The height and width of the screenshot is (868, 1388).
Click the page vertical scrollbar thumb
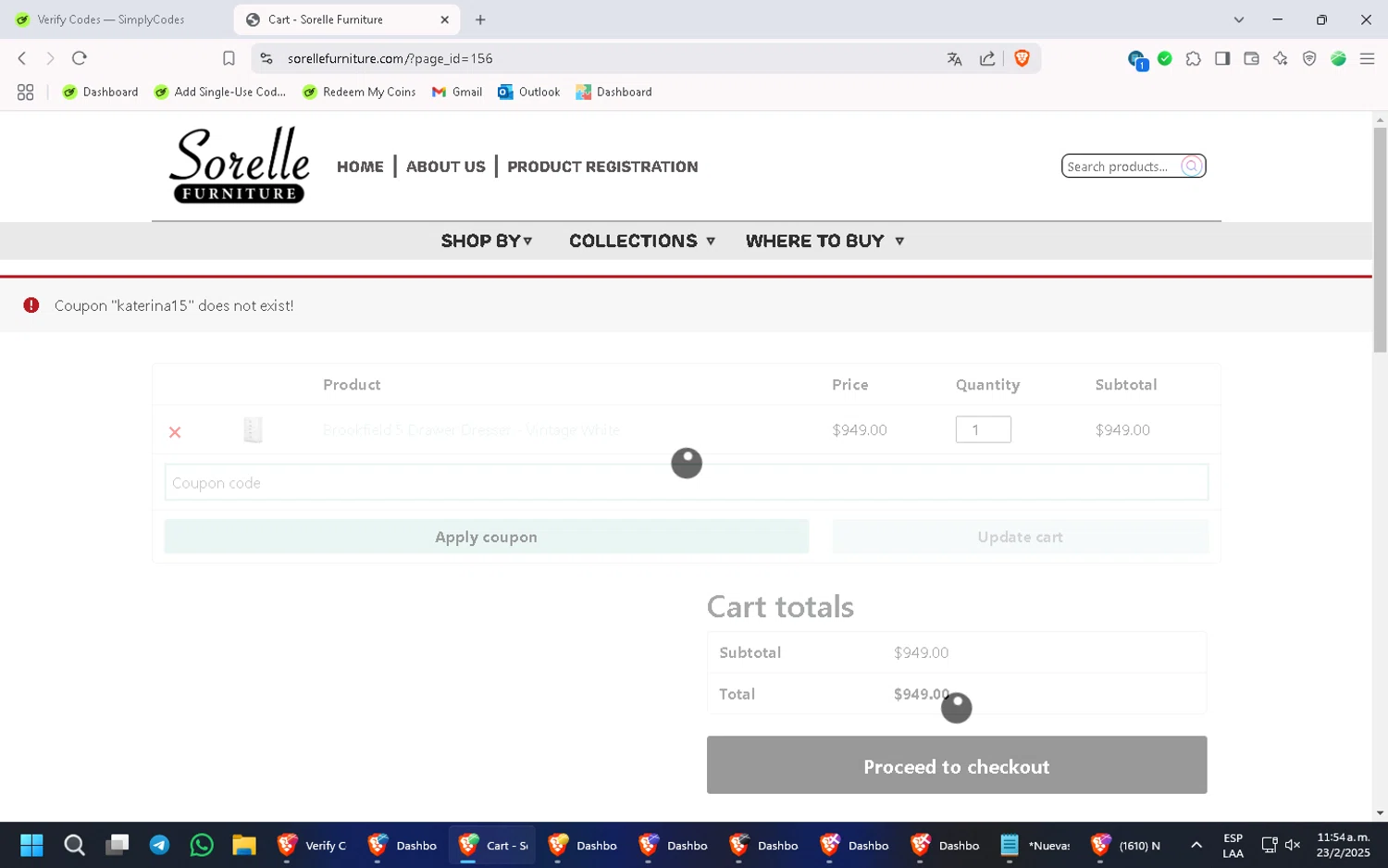pyautogui.click(x=1380, y=240)
